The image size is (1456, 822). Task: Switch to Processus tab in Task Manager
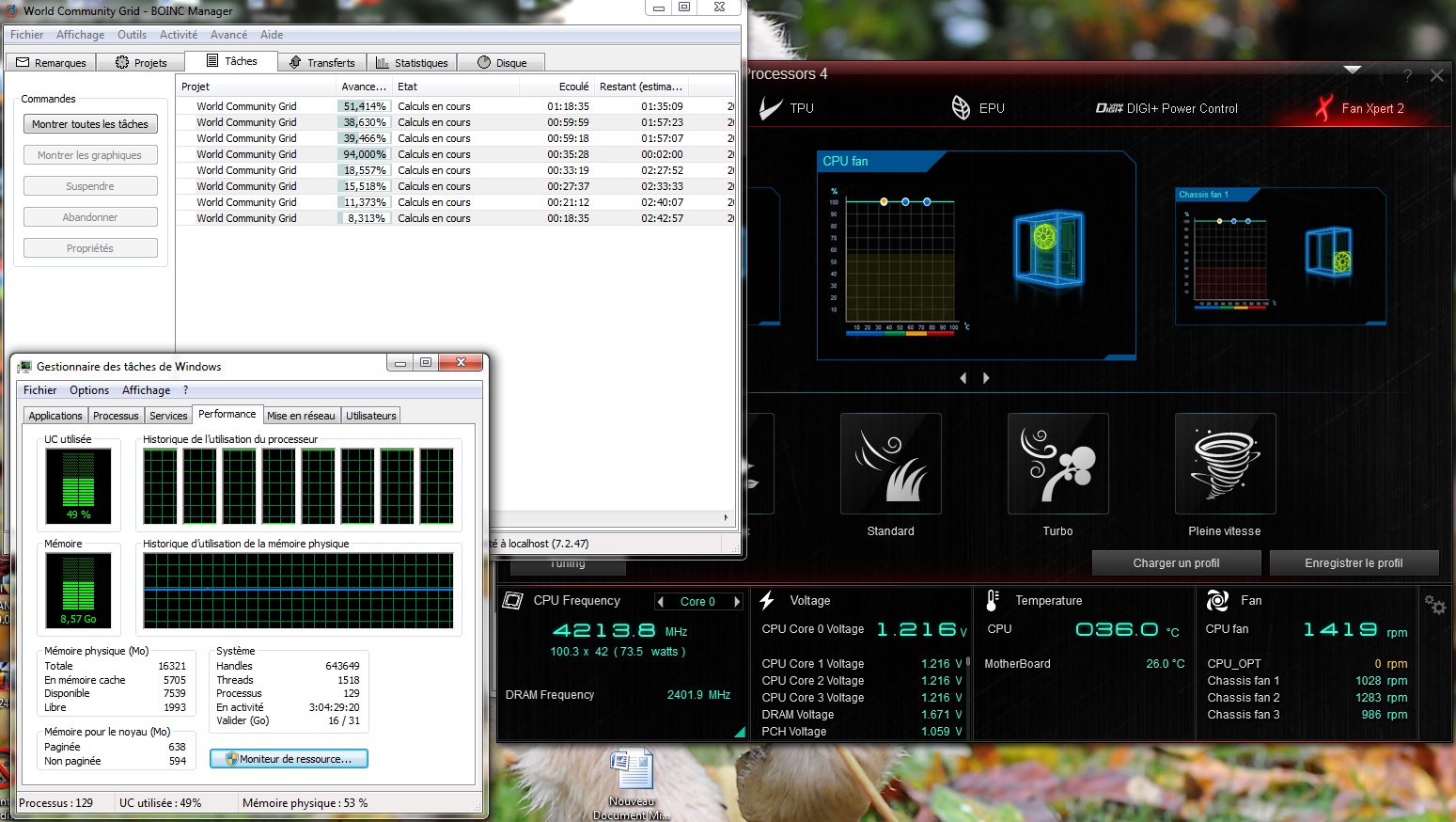116,416
